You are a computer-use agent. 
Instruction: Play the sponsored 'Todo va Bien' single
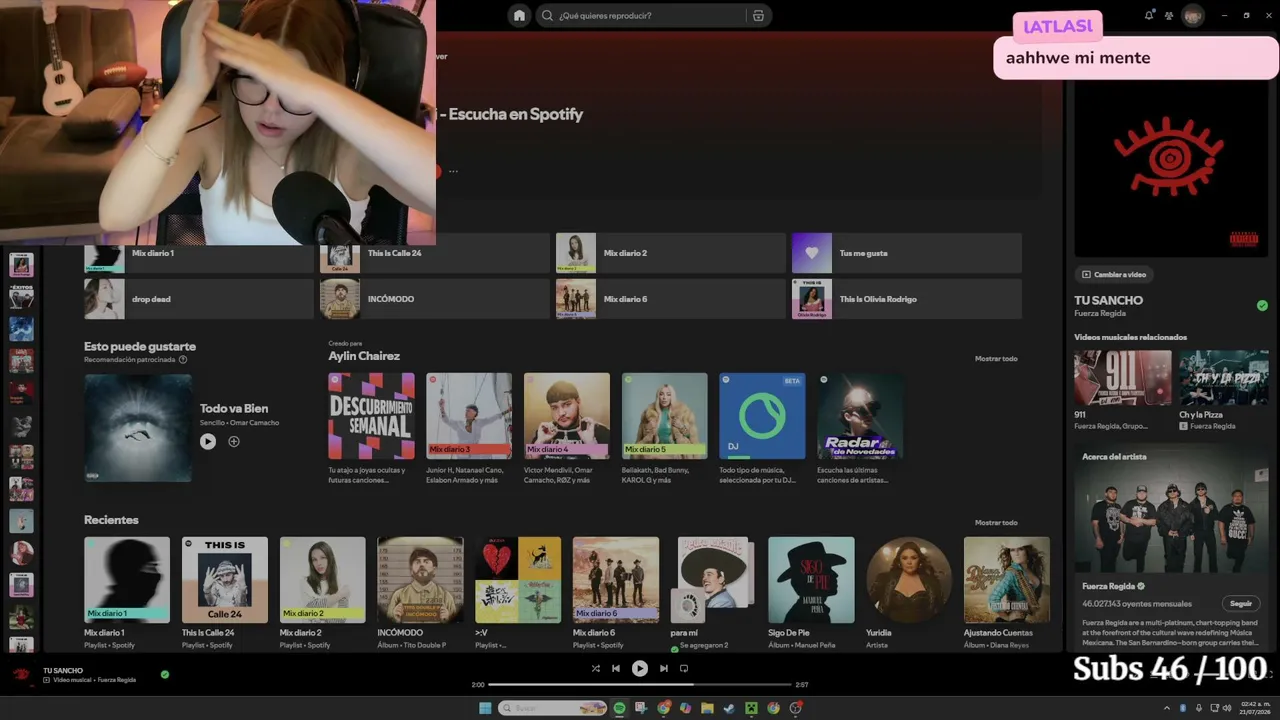(x=208, y=441)
